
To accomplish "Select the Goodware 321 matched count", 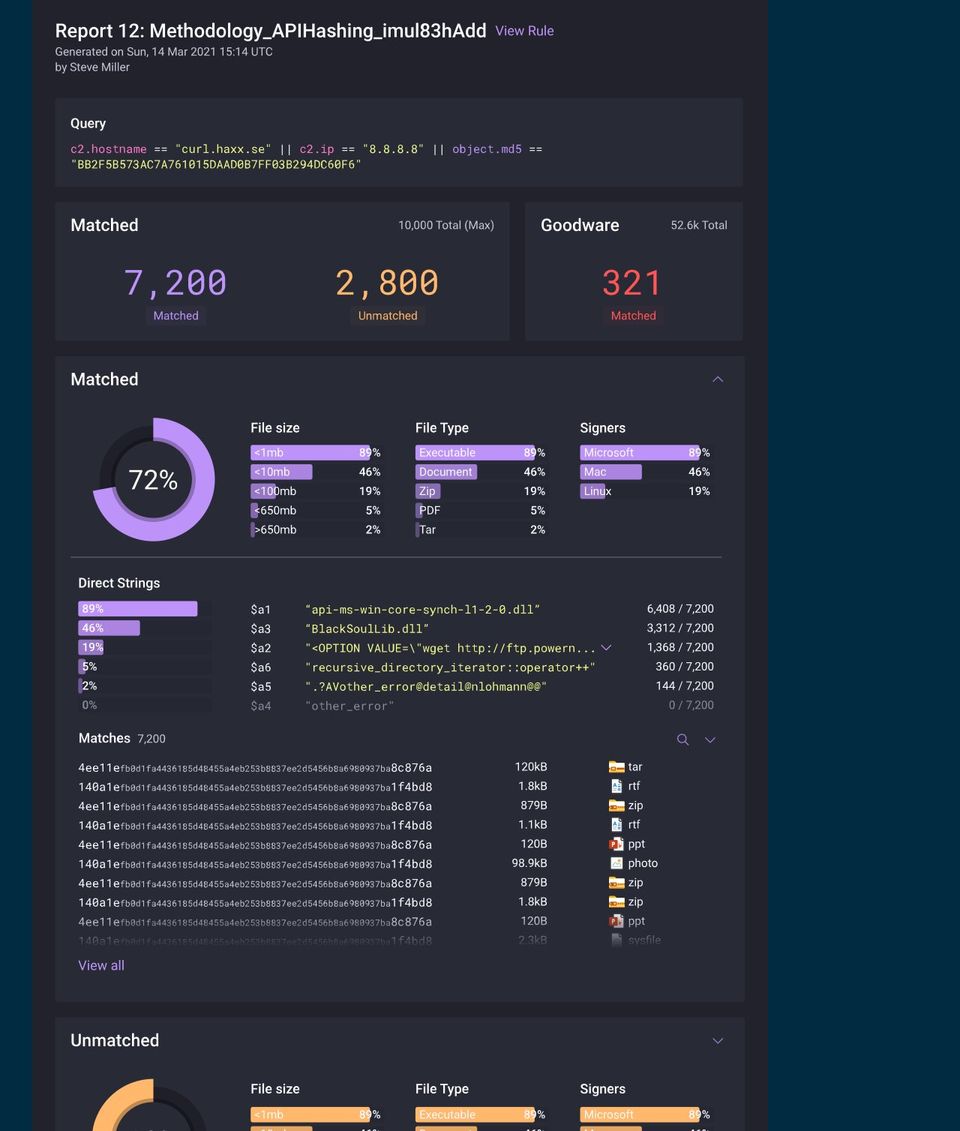I will coord(632,282).
